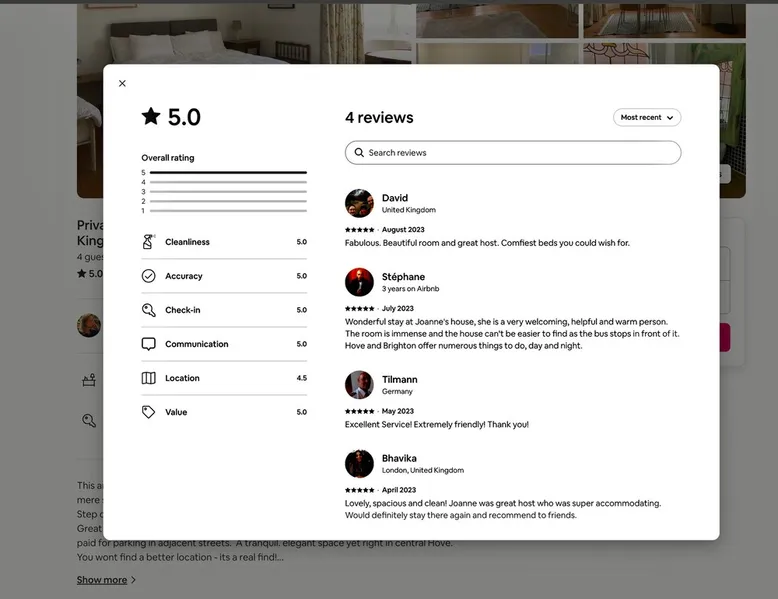This screenshot has width=778, height=599.
Task: Click reviewer name Bhavika
Action: point(399,458)
